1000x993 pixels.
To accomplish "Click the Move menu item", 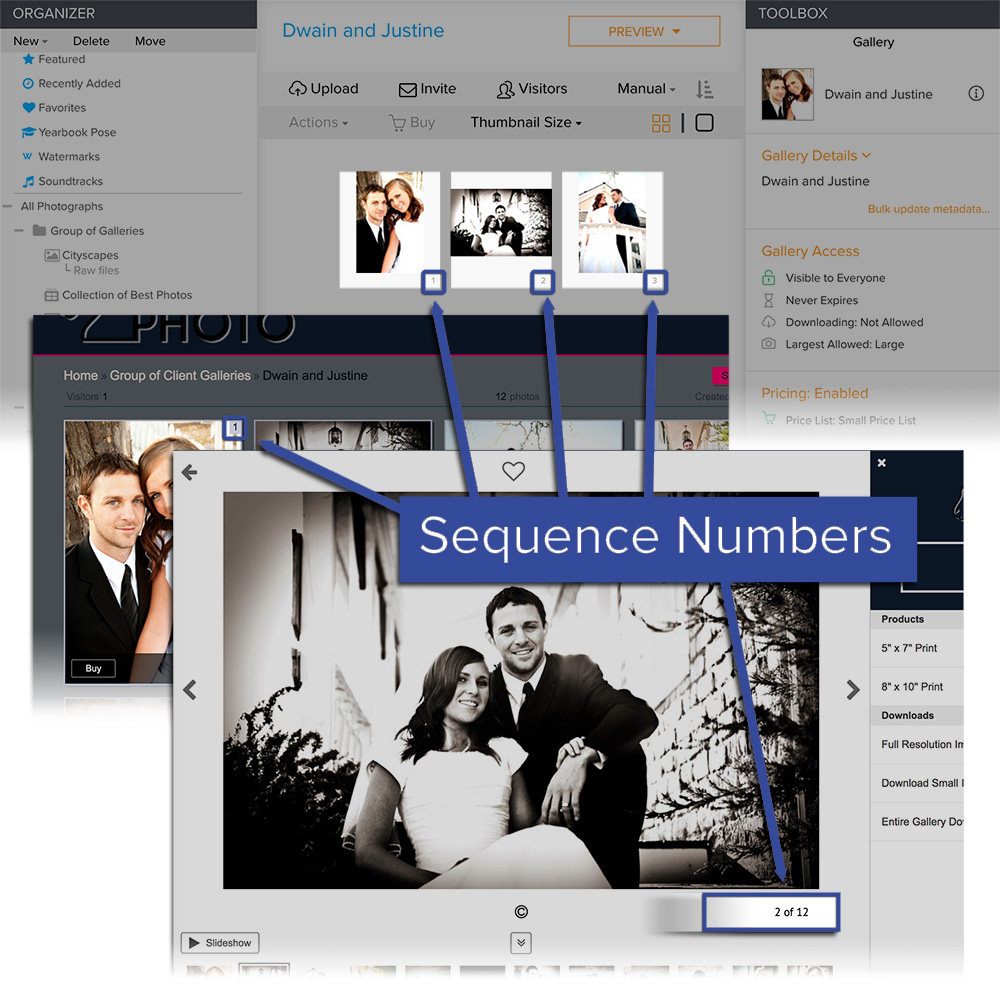I will (x=149, y=41).
